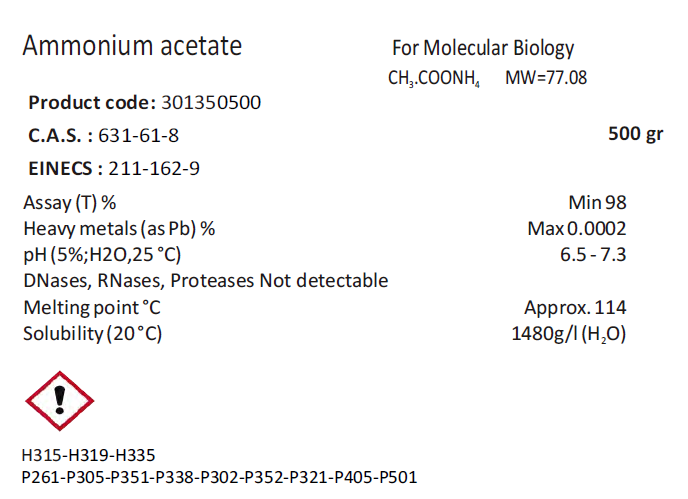Click the H315-H319-H335 hazard codes
Image resolution: width=688 pixels, height=499 pixels.
(88, 455)
